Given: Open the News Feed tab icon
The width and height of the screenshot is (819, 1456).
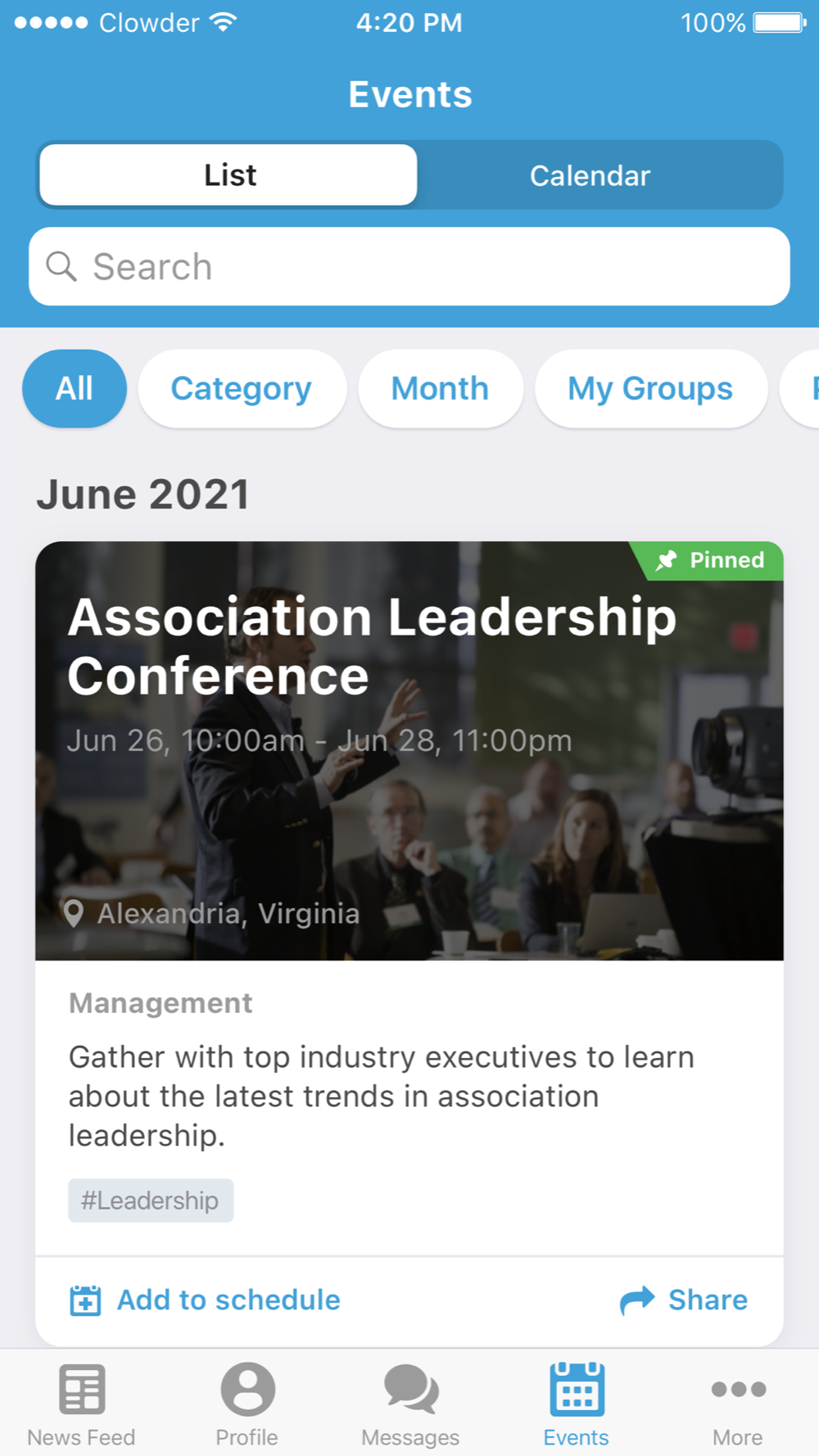Looking at the screenshot, I should coord(82,1389).
